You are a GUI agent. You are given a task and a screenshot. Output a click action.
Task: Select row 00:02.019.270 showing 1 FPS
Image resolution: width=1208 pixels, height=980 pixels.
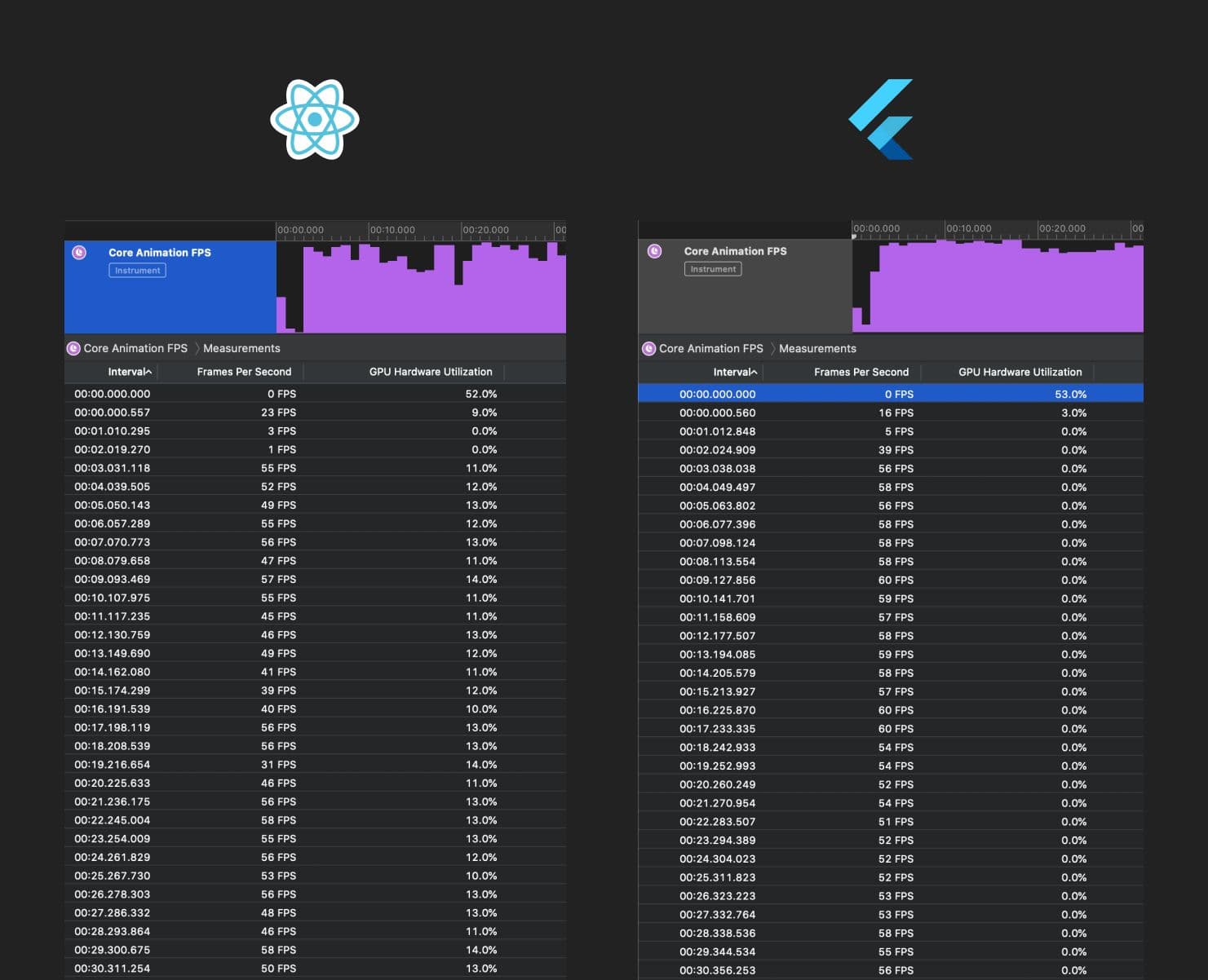[315, 449]
